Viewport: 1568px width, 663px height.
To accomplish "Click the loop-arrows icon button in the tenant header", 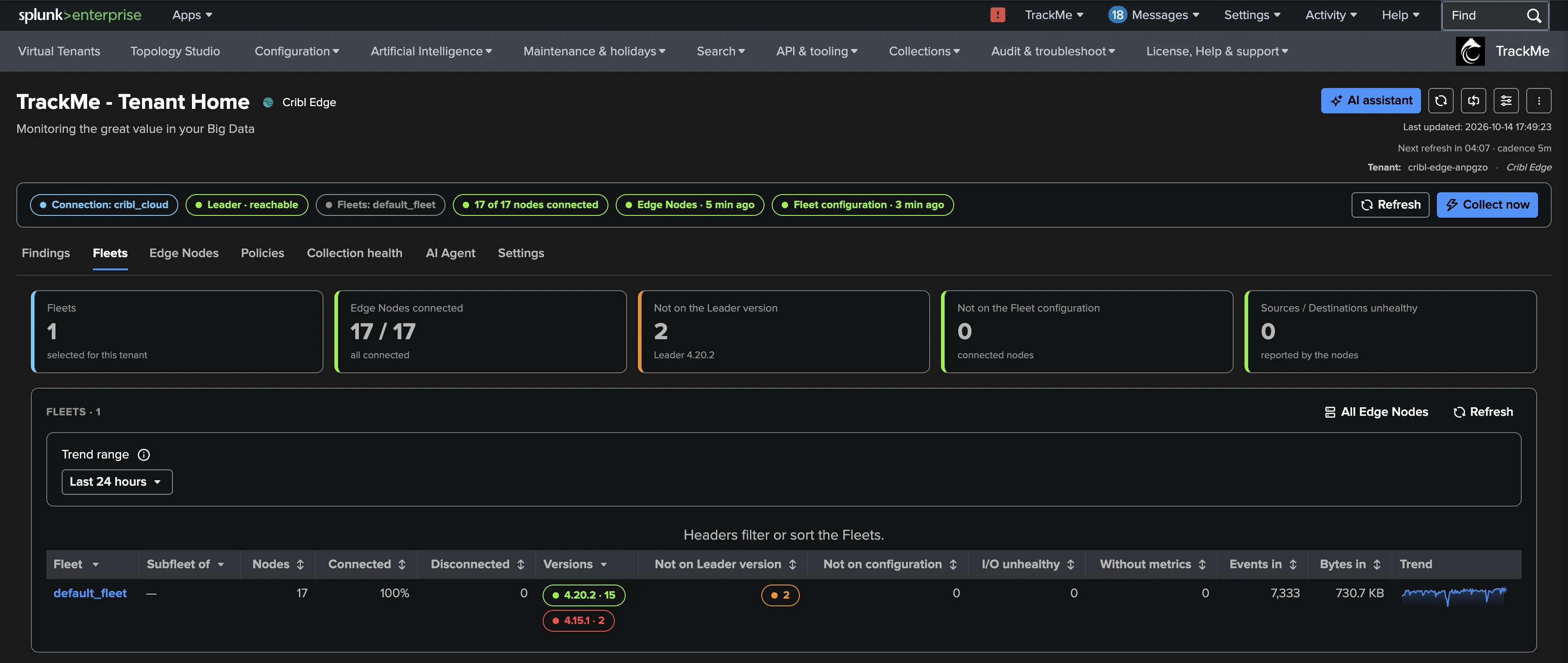I will [x=1473, y=100].
